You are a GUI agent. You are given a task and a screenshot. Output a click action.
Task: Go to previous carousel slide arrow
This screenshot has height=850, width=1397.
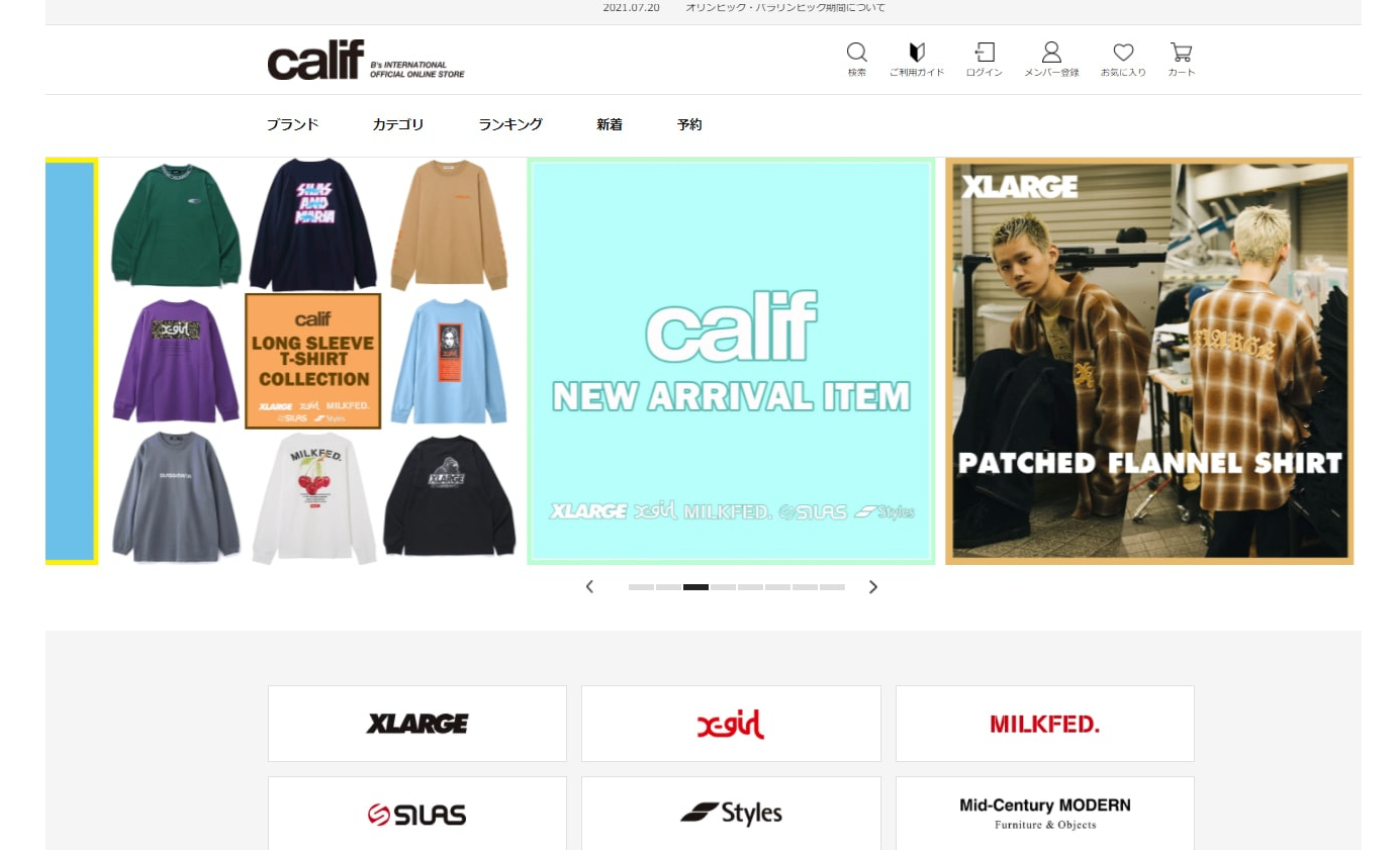[590, 587]
